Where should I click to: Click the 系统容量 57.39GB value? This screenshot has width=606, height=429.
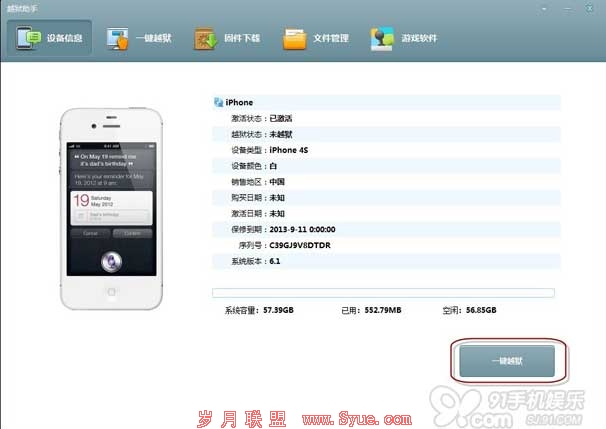tap(278, 310)
